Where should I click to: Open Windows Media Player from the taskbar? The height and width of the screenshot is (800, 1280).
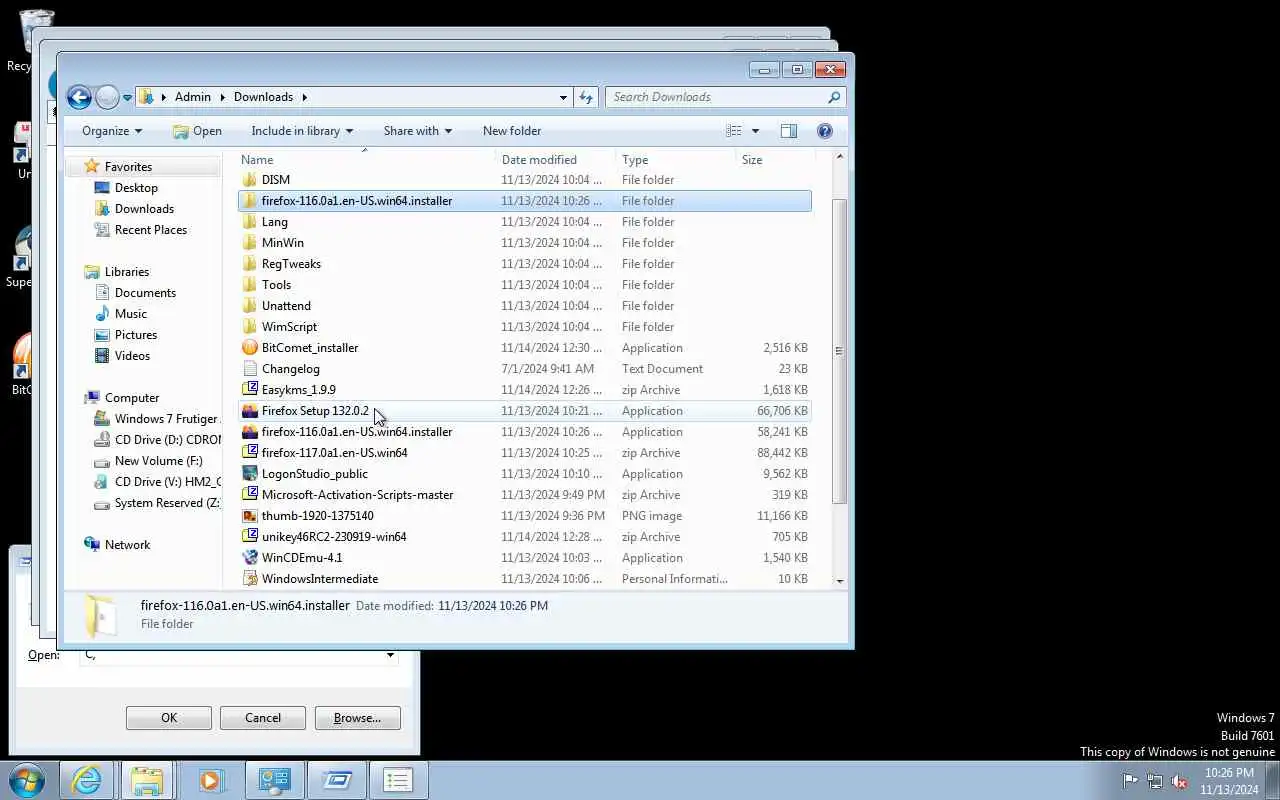pos(210,780)
